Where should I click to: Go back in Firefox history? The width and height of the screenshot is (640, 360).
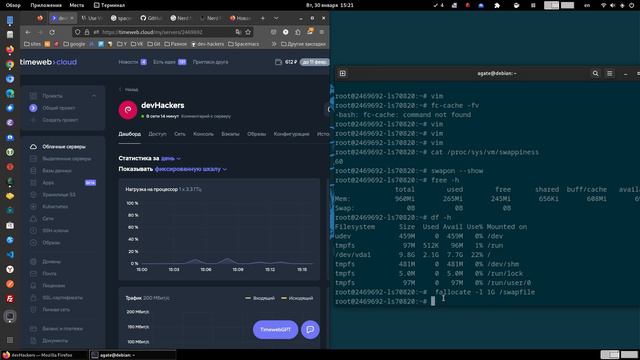click(x=28, y=32)
